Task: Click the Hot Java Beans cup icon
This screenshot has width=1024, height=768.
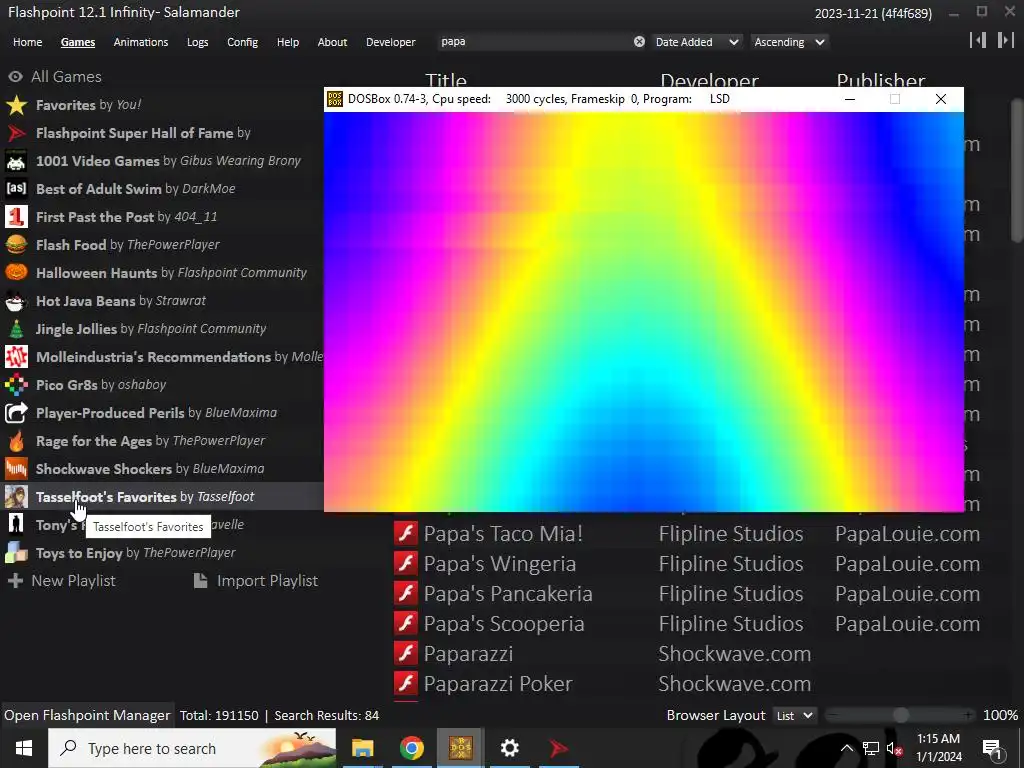Action: (16, 301)
